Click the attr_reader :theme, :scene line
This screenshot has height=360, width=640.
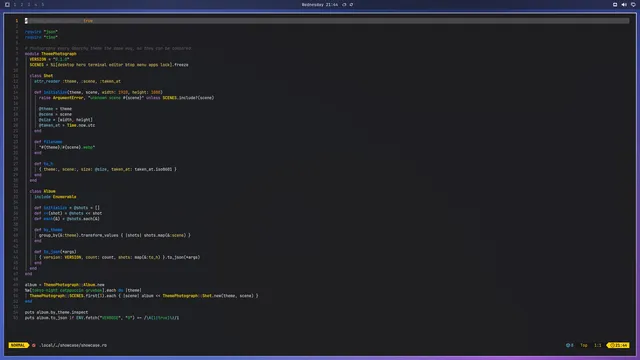(78, 81)
